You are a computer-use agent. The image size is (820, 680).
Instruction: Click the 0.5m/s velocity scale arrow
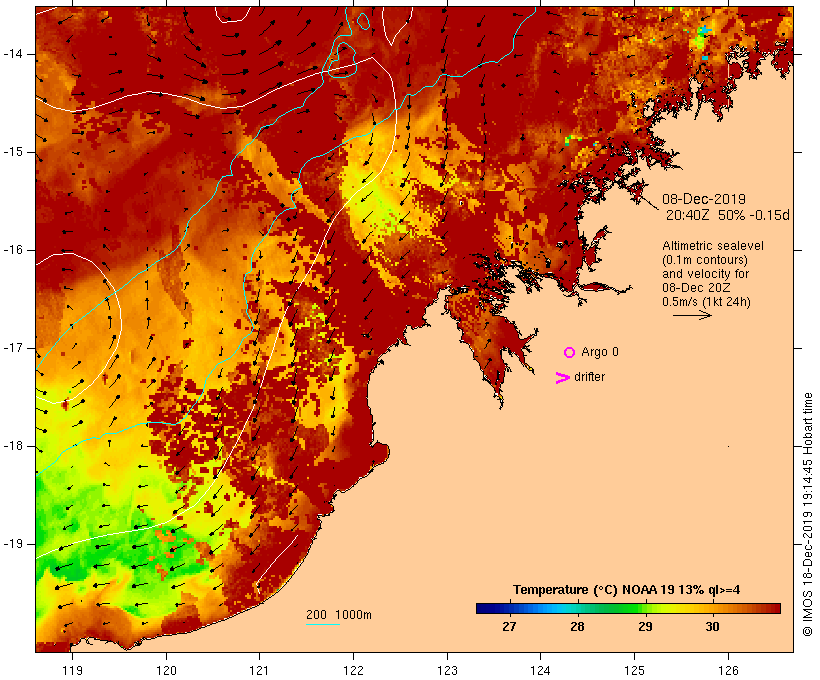point(692,315)
